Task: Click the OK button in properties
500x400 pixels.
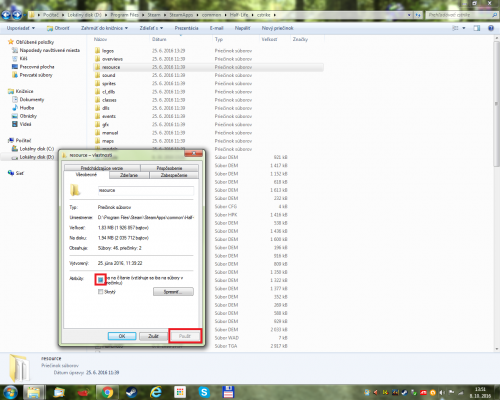Action: click(122, 336)
